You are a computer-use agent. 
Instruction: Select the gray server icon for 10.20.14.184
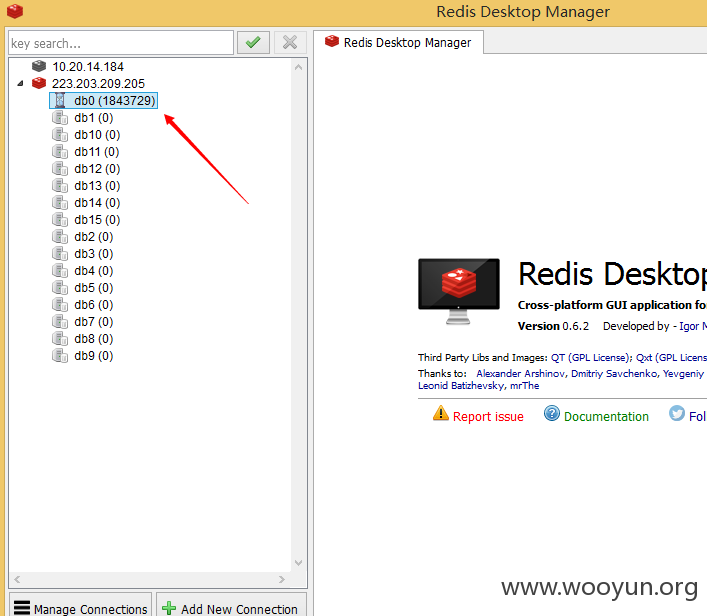[x=39, y=66]
